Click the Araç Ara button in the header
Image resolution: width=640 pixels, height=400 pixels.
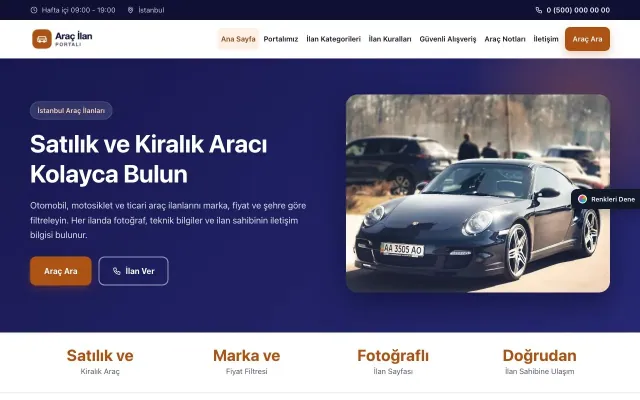click(x=587, y=39)
